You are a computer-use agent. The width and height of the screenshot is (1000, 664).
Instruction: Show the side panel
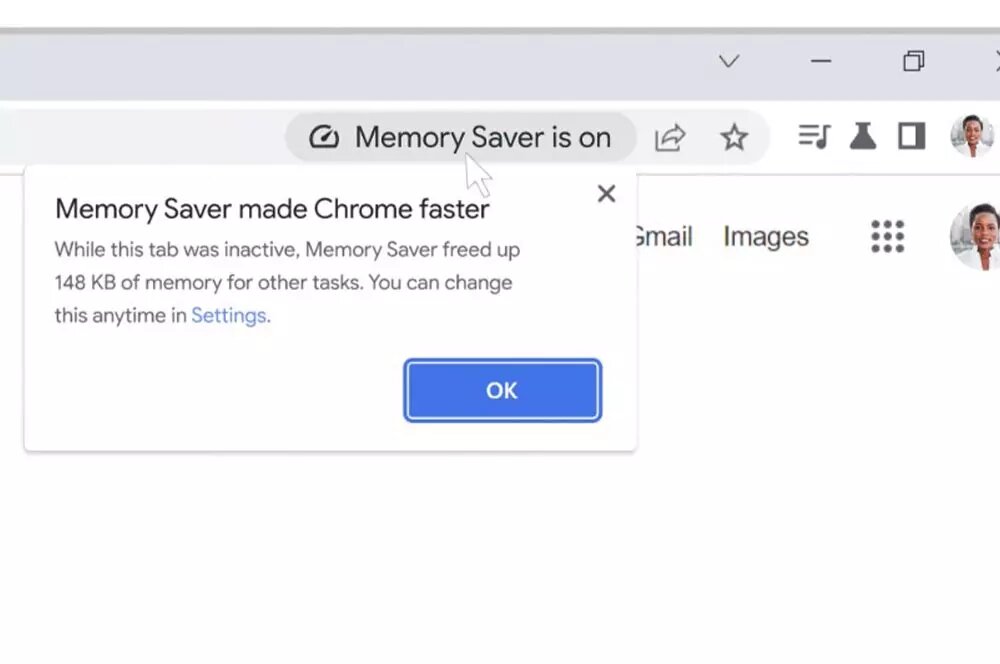[911, 136]
